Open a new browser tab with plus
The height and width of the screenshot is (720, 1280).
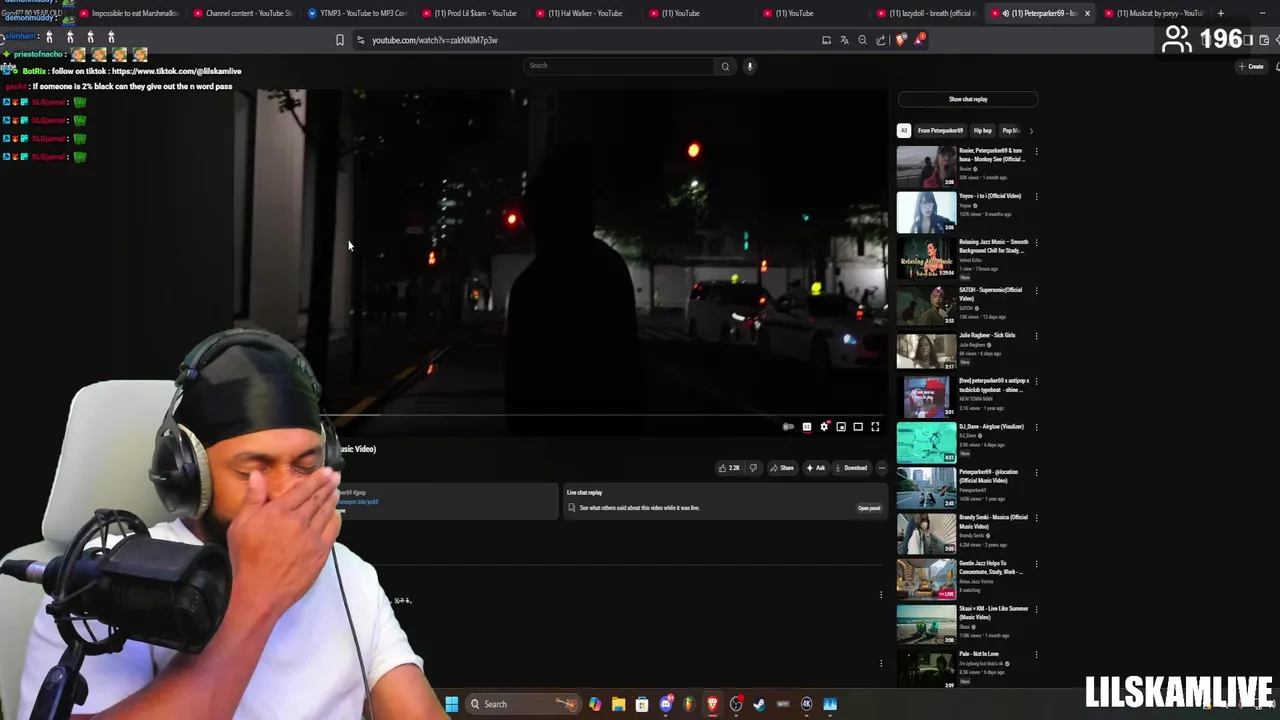click(1220, 13)
